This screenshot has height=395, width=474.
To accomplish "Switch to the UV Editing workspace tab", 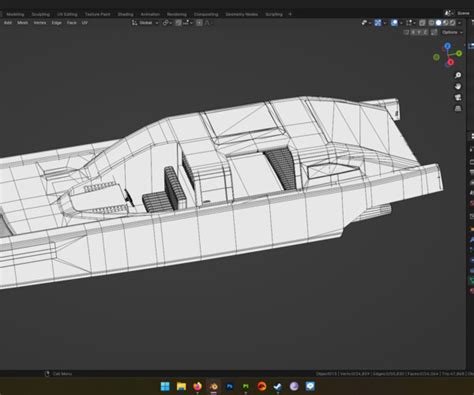I will (67, 14).
